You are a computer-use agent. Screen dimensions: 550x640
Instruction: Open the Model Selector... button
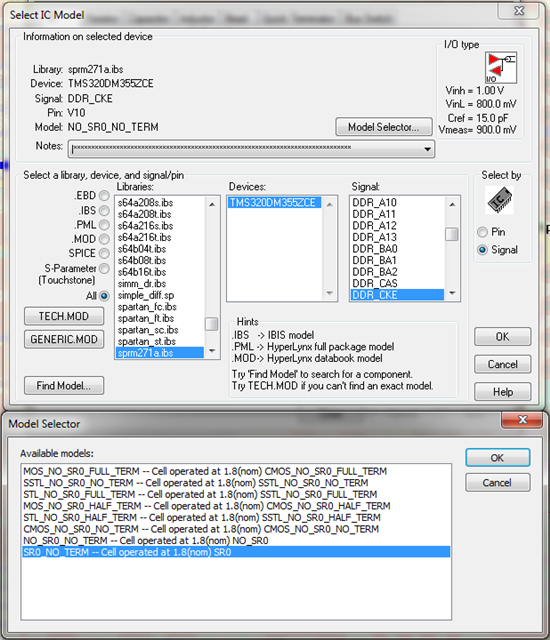[x=384, y=127]
